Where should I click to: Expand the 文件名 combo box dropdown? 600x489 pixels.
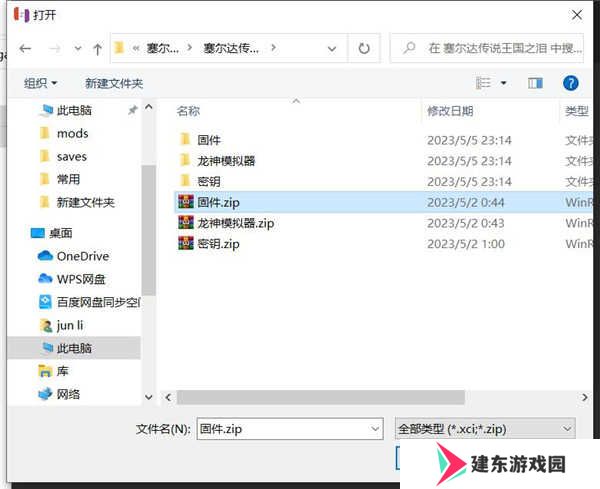coord(375,429)
